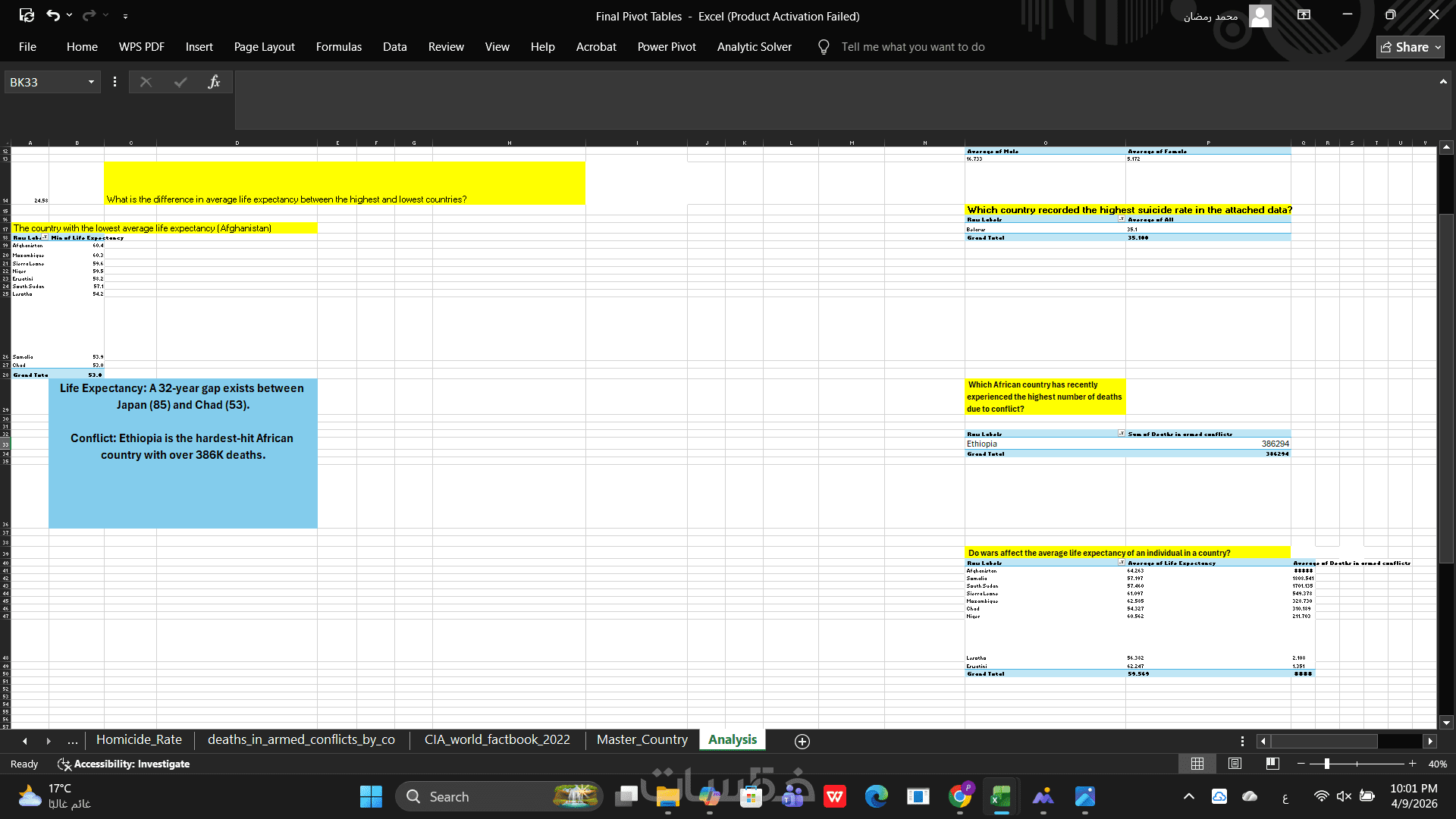Add a new sheet with plus icon
1456x819 pixels.
coord(802,741)
